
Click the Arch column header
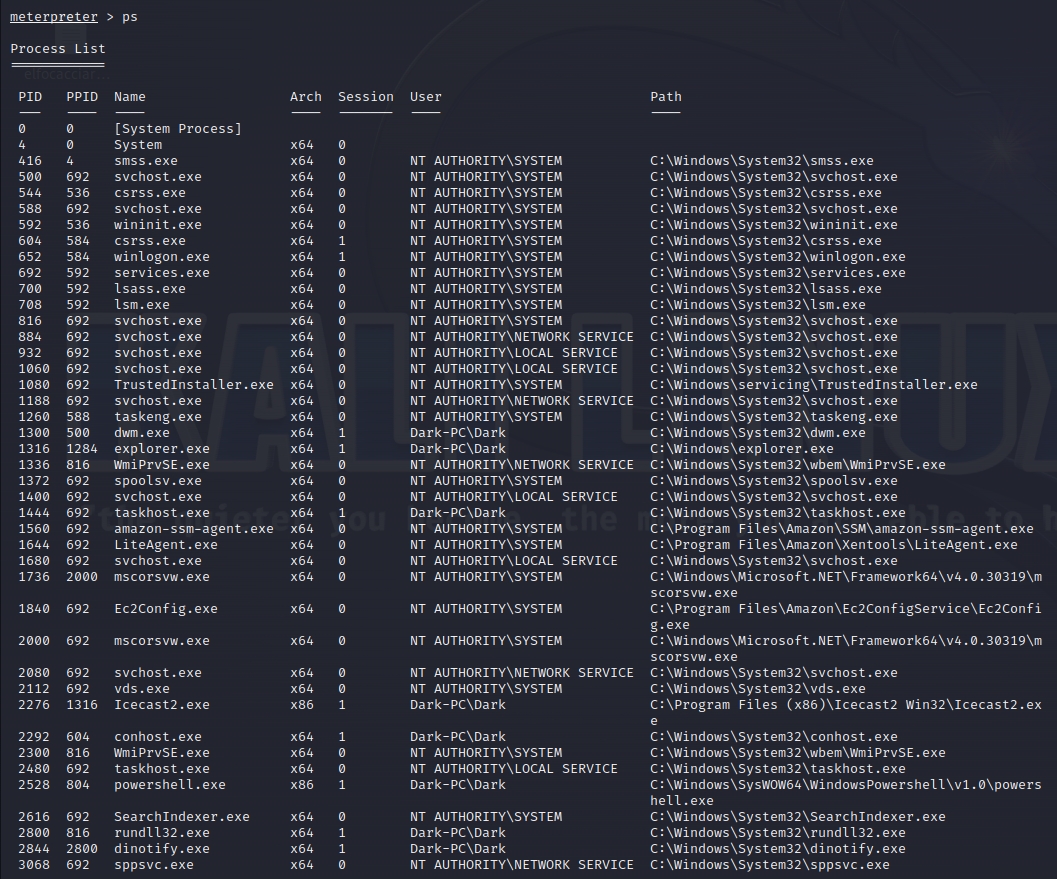[x=306, y=97]
